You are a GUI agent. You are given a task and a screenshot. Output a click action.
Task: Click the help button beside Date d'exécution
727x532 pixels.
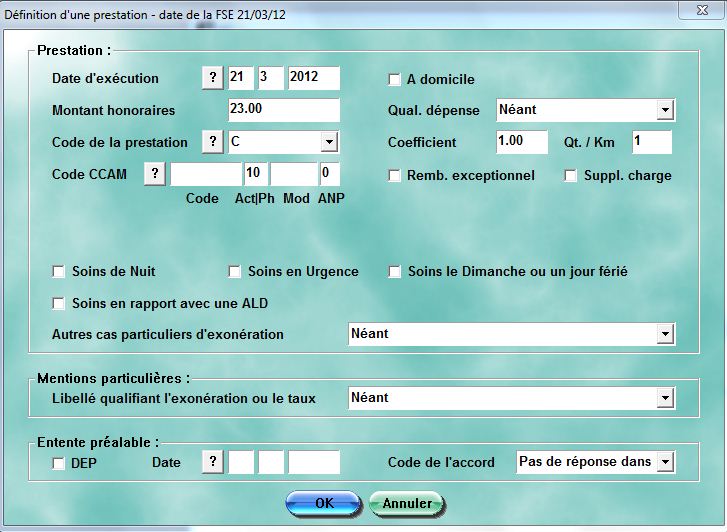click(213, 79)
